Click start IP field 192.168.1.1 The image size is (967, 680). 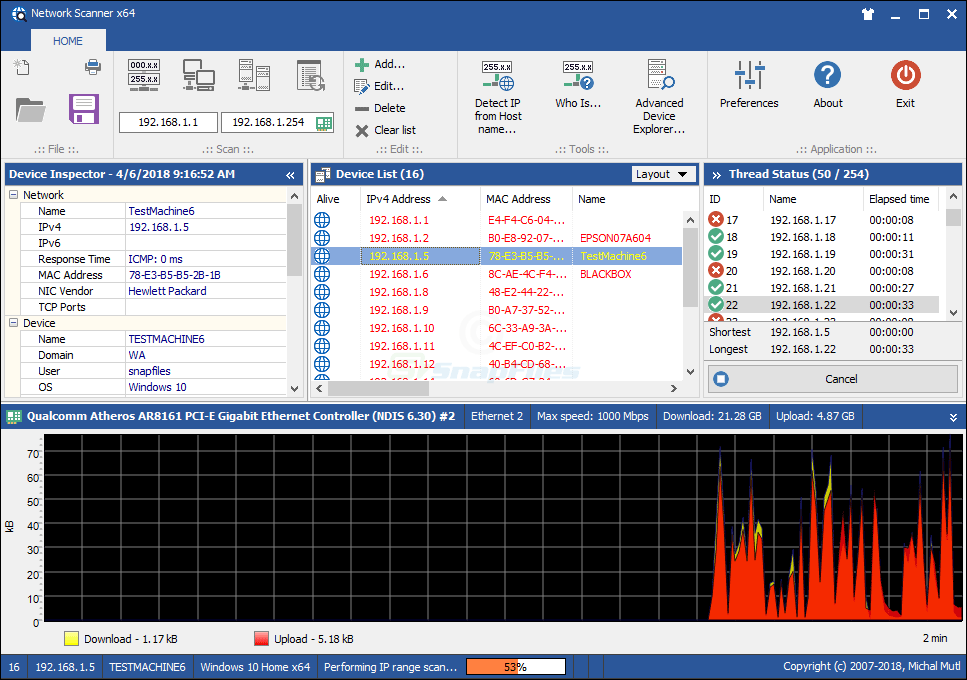(x=168, y=123)
